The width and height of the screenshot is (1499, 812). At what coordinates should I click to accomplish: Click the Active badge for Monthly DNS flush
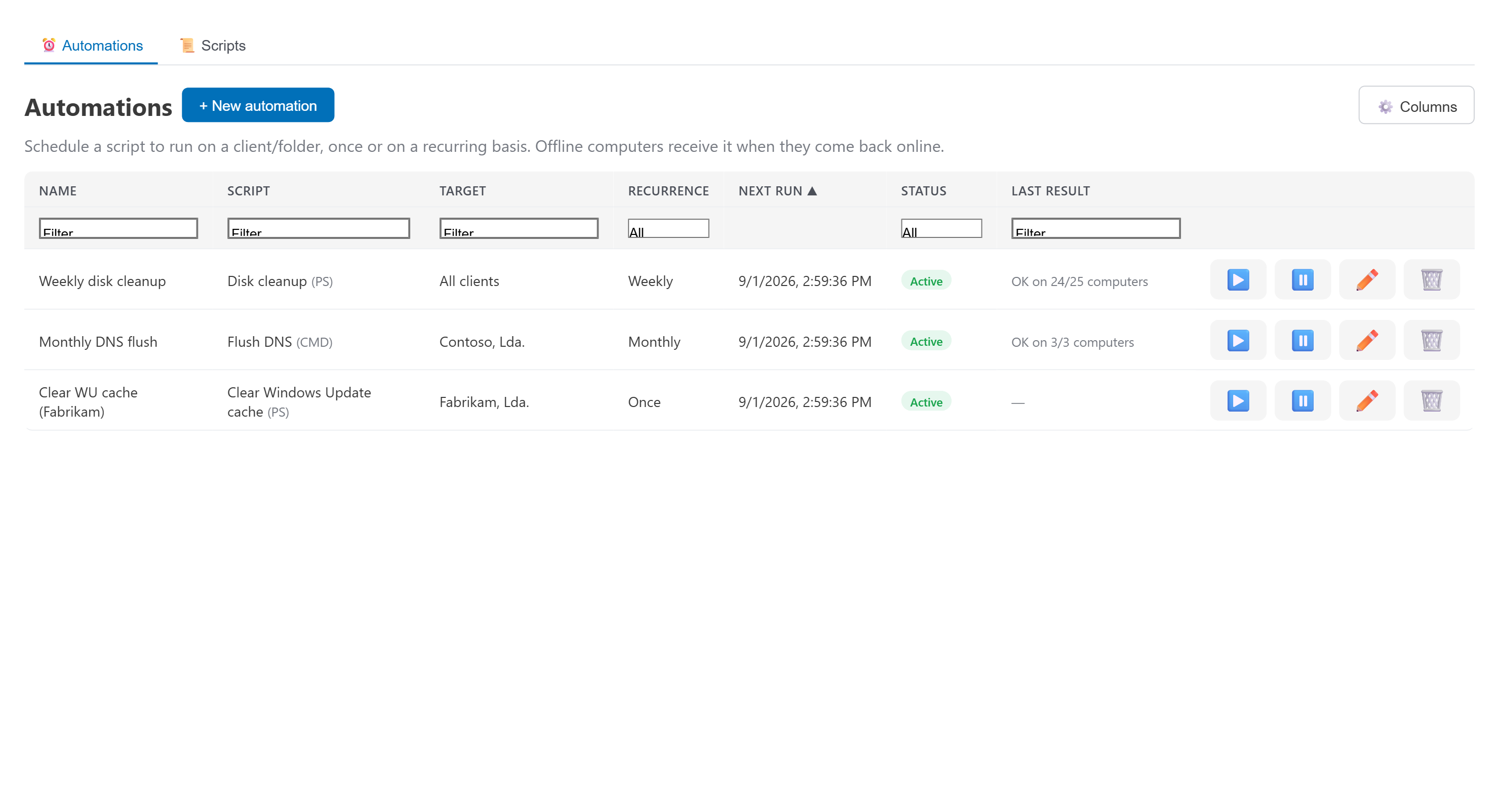[926, 341]
